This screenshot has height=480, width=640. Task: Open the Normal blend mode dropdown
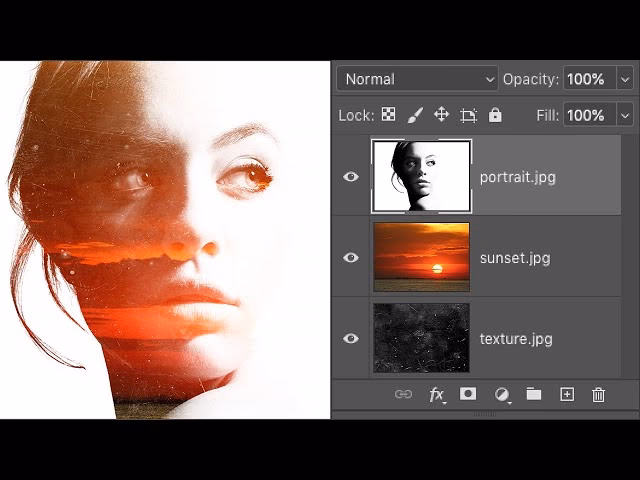[417, 78]
